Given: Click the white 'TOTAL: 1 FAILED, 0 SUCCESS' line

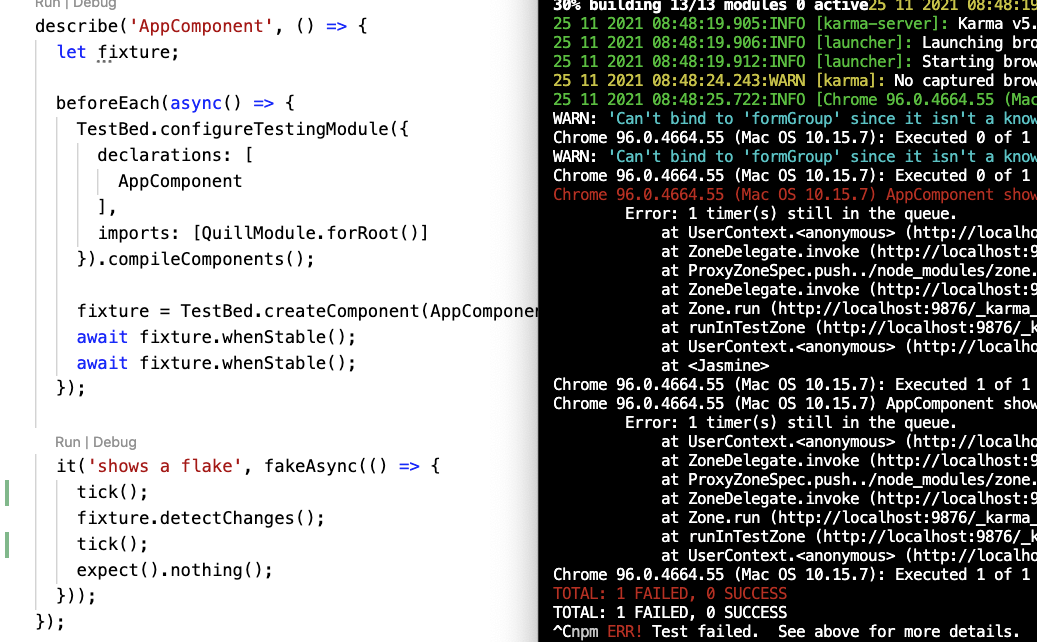Looking at the screenshot, I should click(670, 613).
